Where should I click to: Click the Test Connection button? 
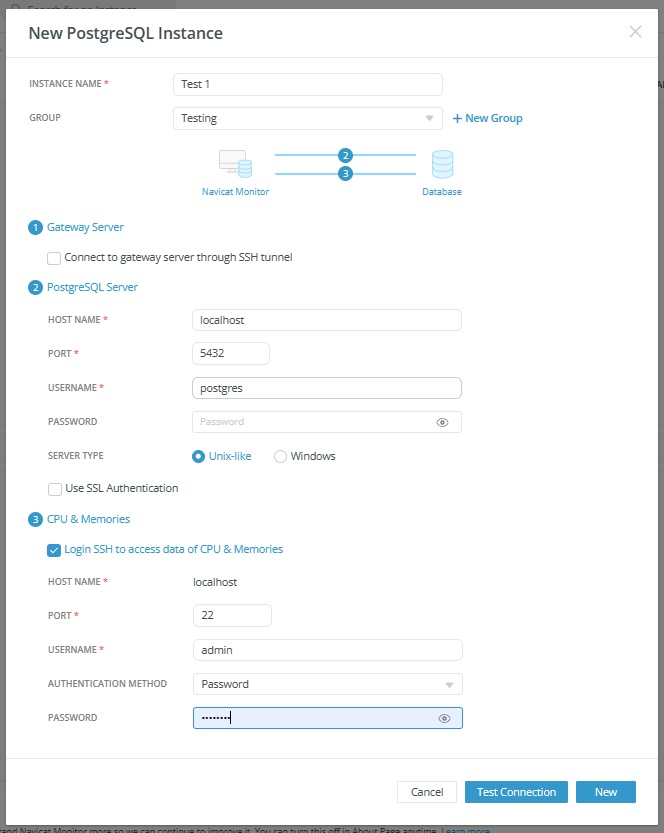tap(516, 792)
